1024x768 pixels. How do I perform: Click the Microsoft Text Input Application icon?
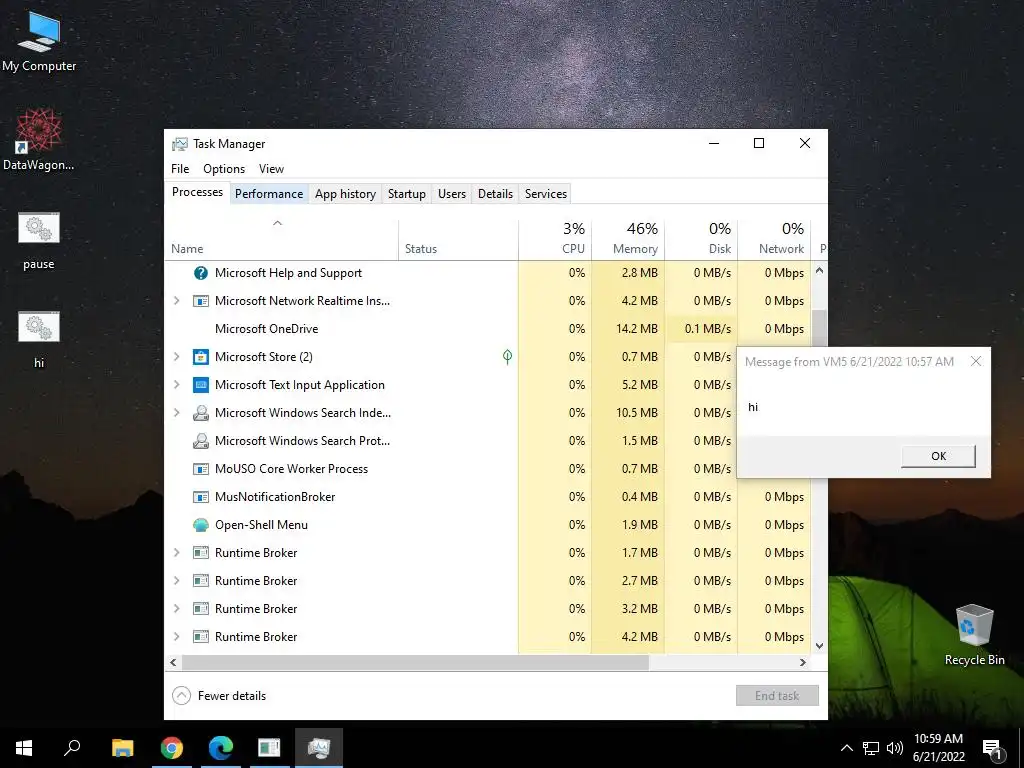[x=200, y=385]
